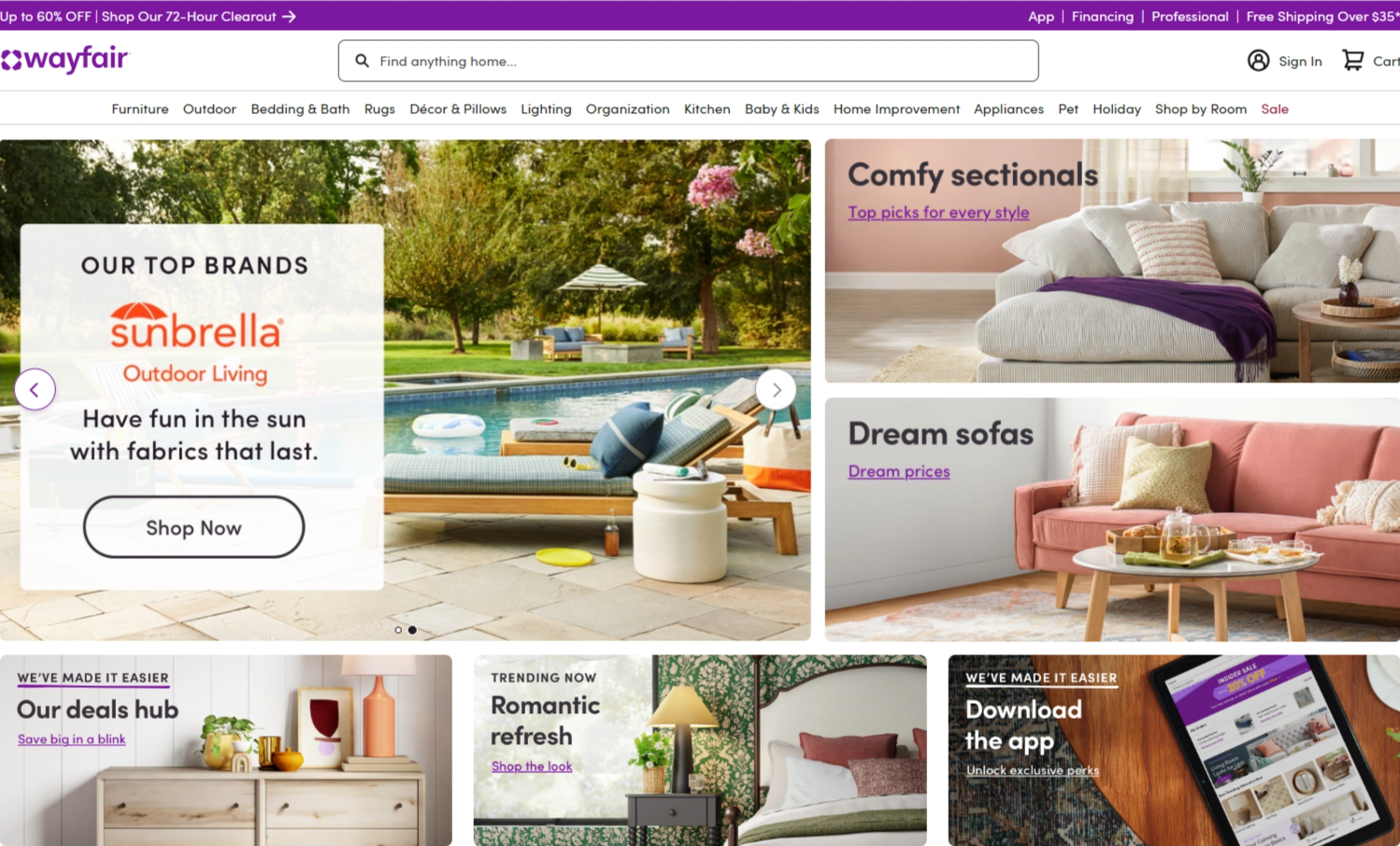This screenshot has width=1400, height=846.
Task: Click the TRENDING NOW label
Action: (x=544, y=678)
